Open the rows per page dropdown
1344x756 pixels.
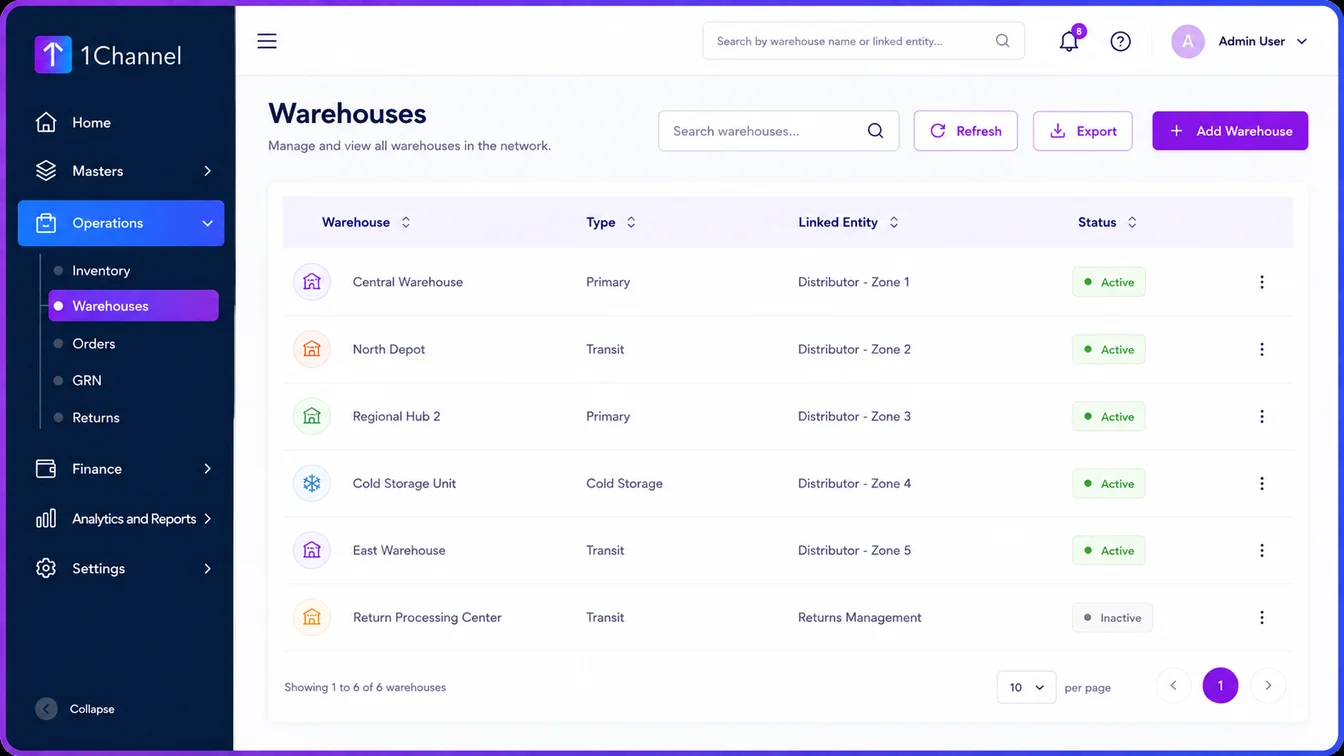pyautogui.click(x=1026, y=687)
